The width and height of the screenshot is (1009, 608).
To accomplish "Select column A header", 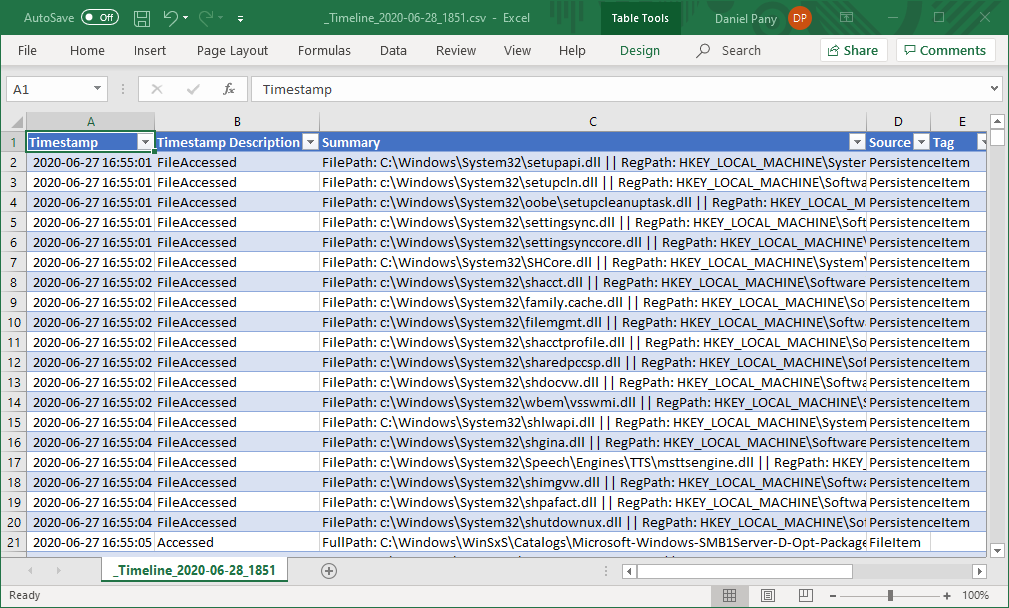I will click(91, 122).
